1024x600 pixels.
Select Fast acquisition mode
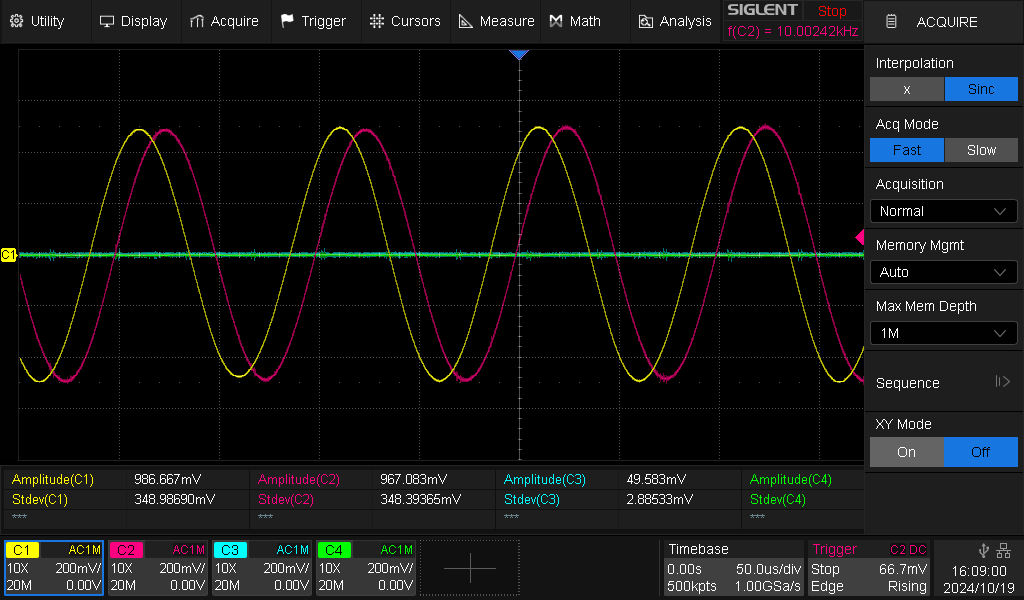coord(906,150)
